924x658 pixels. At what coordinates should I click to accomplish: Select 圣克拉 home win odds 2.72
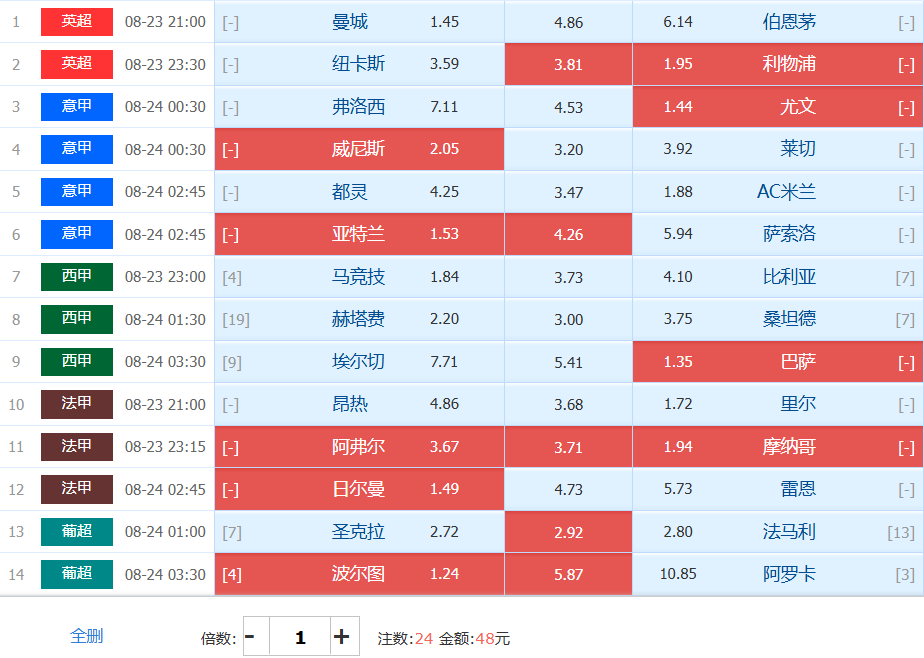point(359,531)
